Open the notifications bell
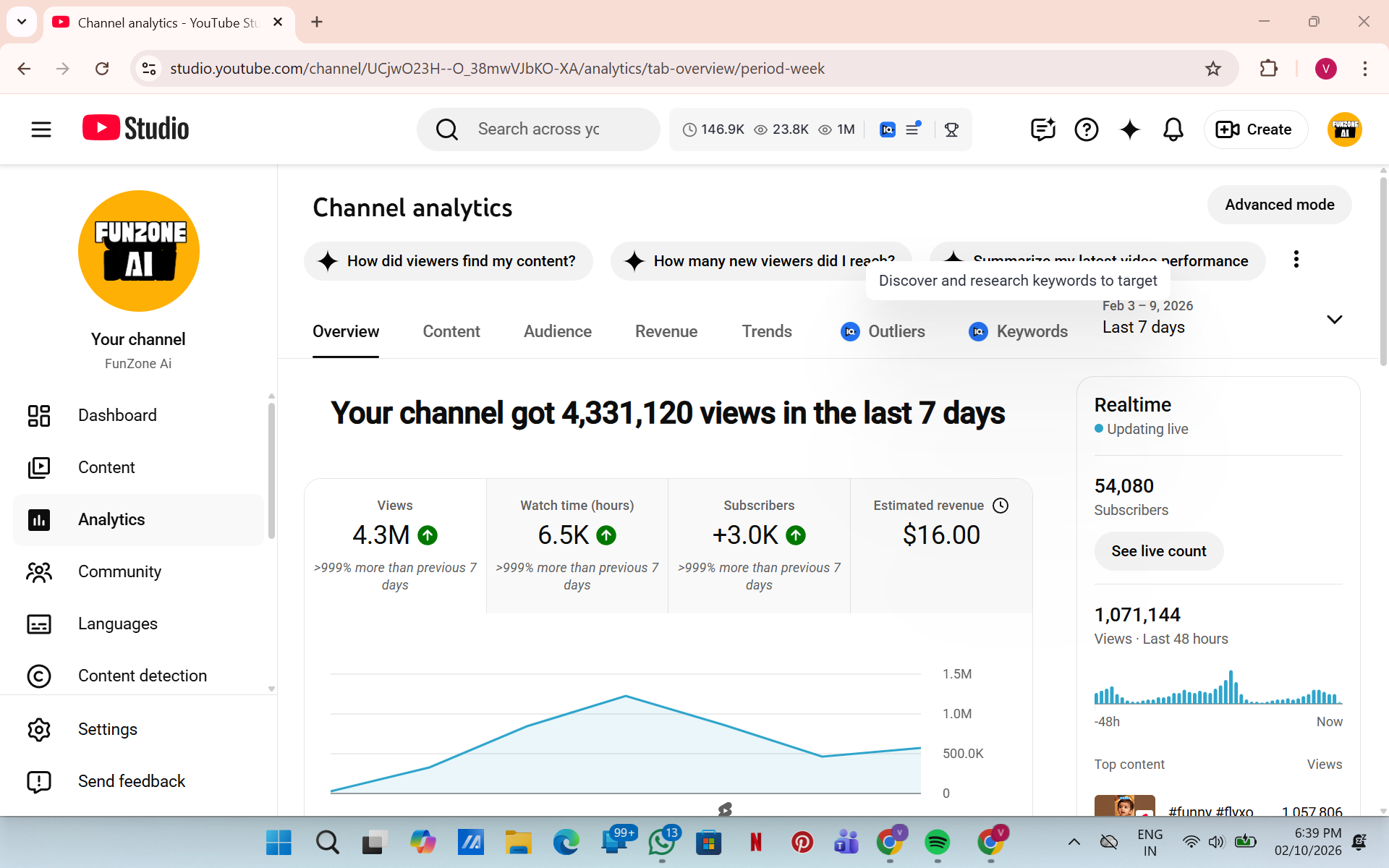This screenshot has height=868, width=1389. coord(1173,129)
